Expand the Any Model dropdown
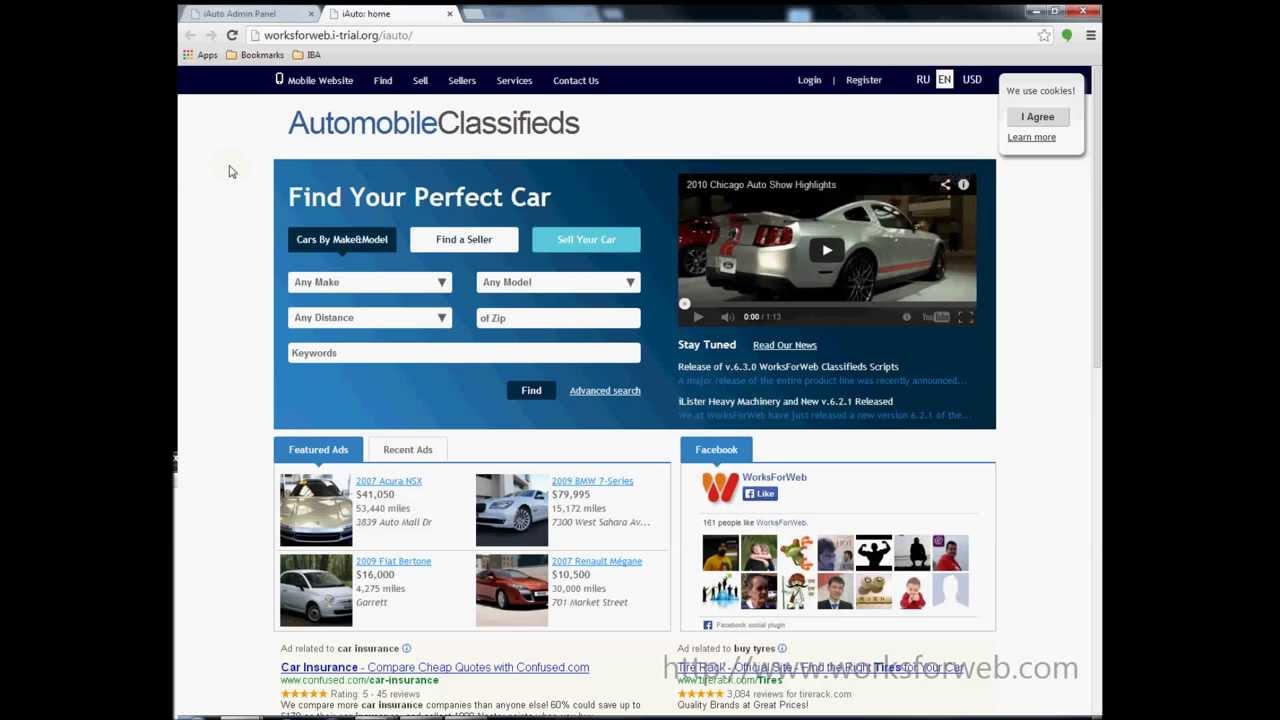 click(x=558, y=282)
